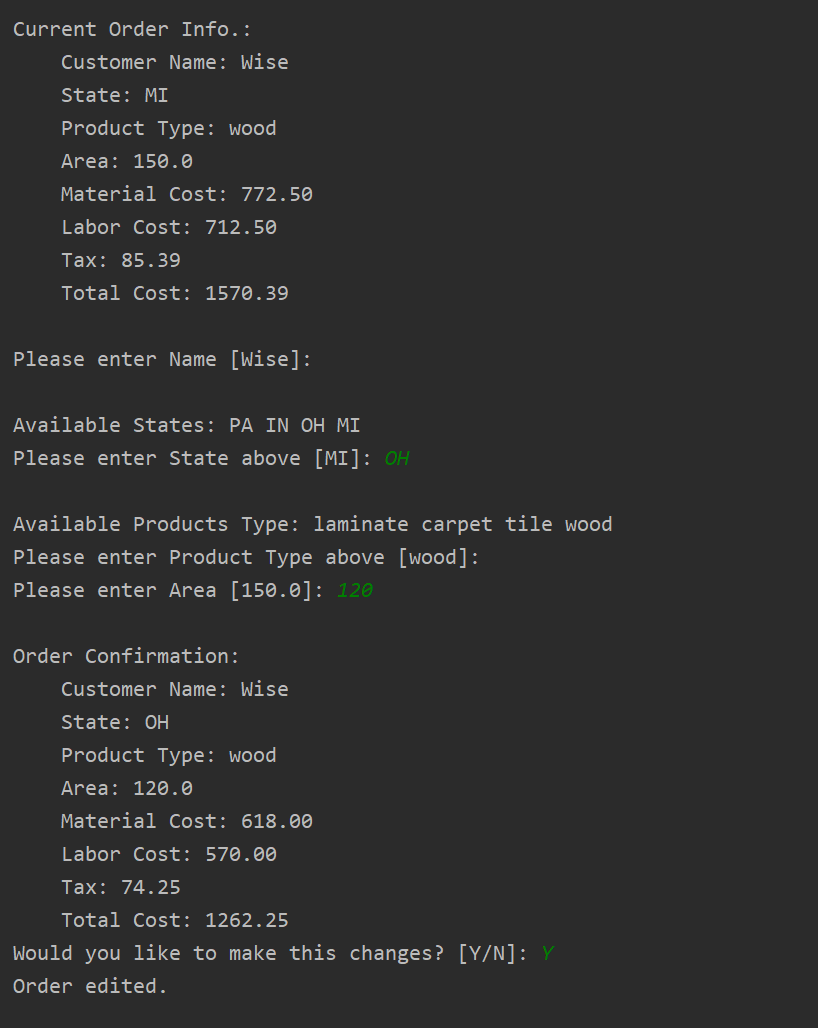Click the 'Customer Name: Wise' line under Current Order

[x=174, y=62]
